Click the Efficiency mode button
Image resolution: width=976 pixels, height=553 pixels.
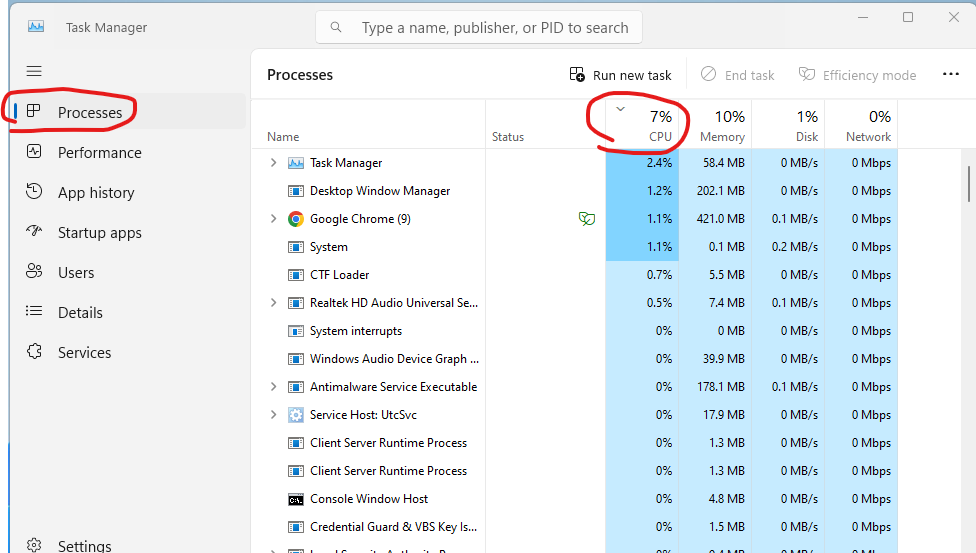857,75
